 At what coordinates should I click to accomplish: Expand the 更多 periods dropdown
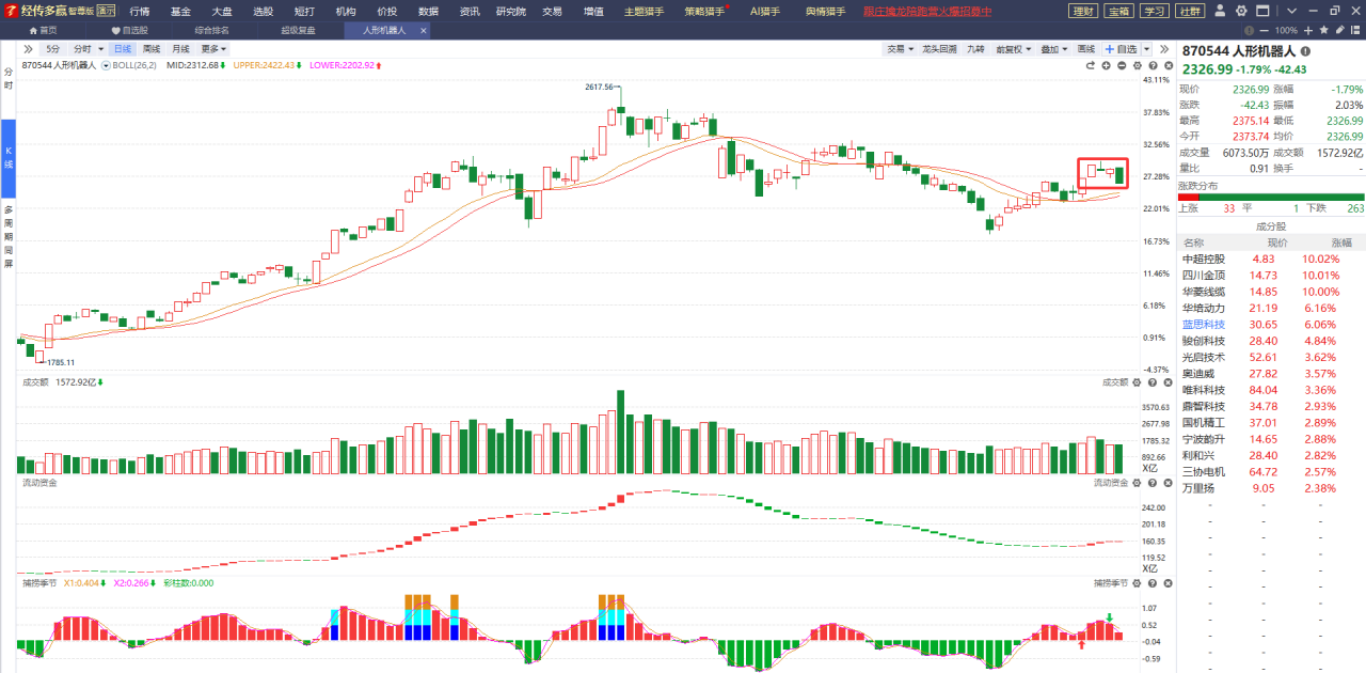coord(213,49)
